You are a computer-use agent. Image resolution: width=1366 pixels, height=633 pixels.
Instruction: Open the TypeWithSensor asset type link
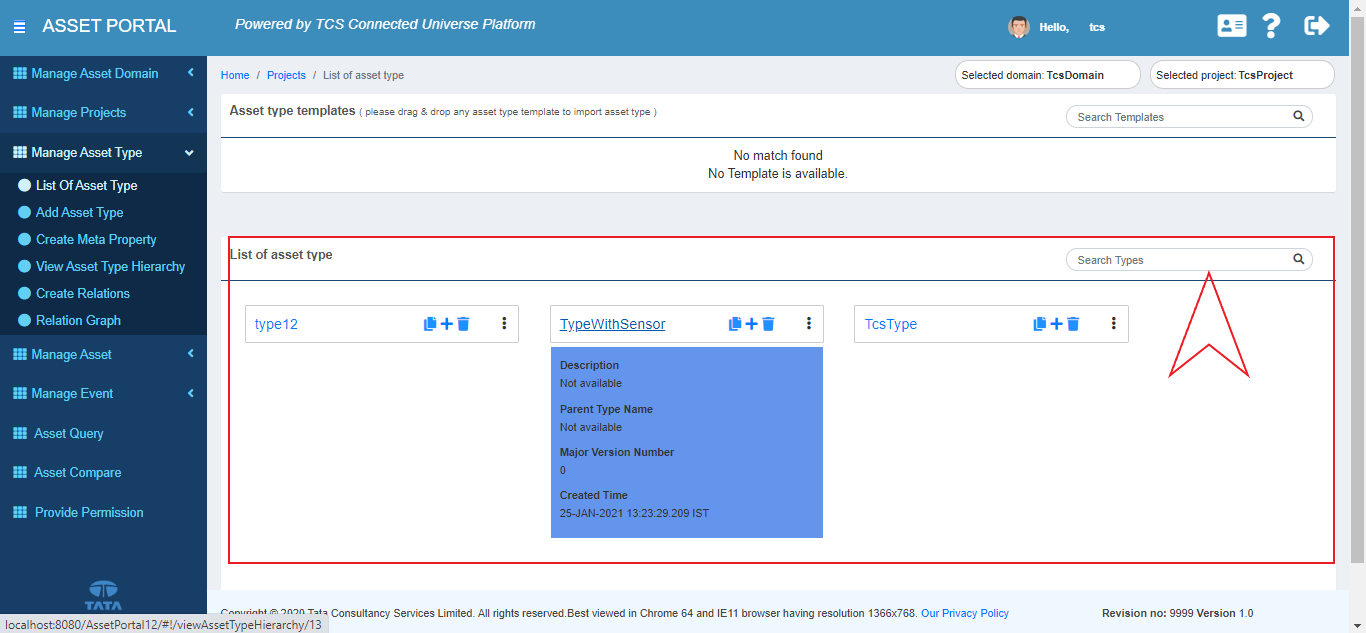click(612, 324)
